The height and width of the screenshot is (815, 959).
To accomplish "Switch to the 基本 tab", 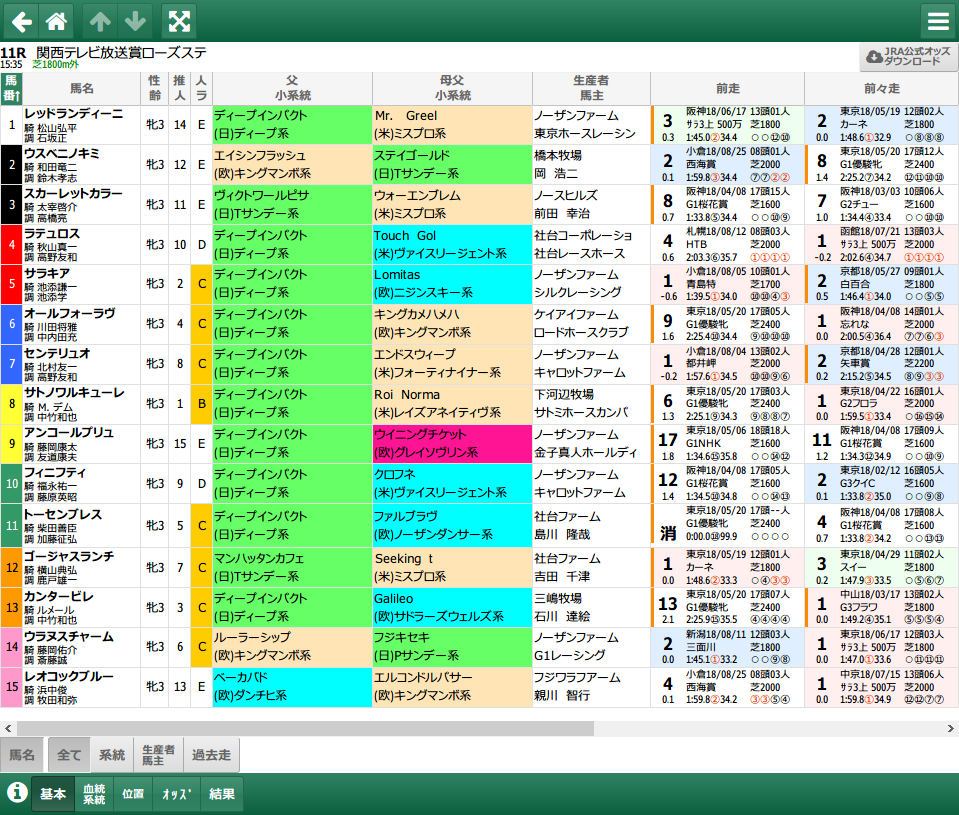I will click(x=53, y=794).
